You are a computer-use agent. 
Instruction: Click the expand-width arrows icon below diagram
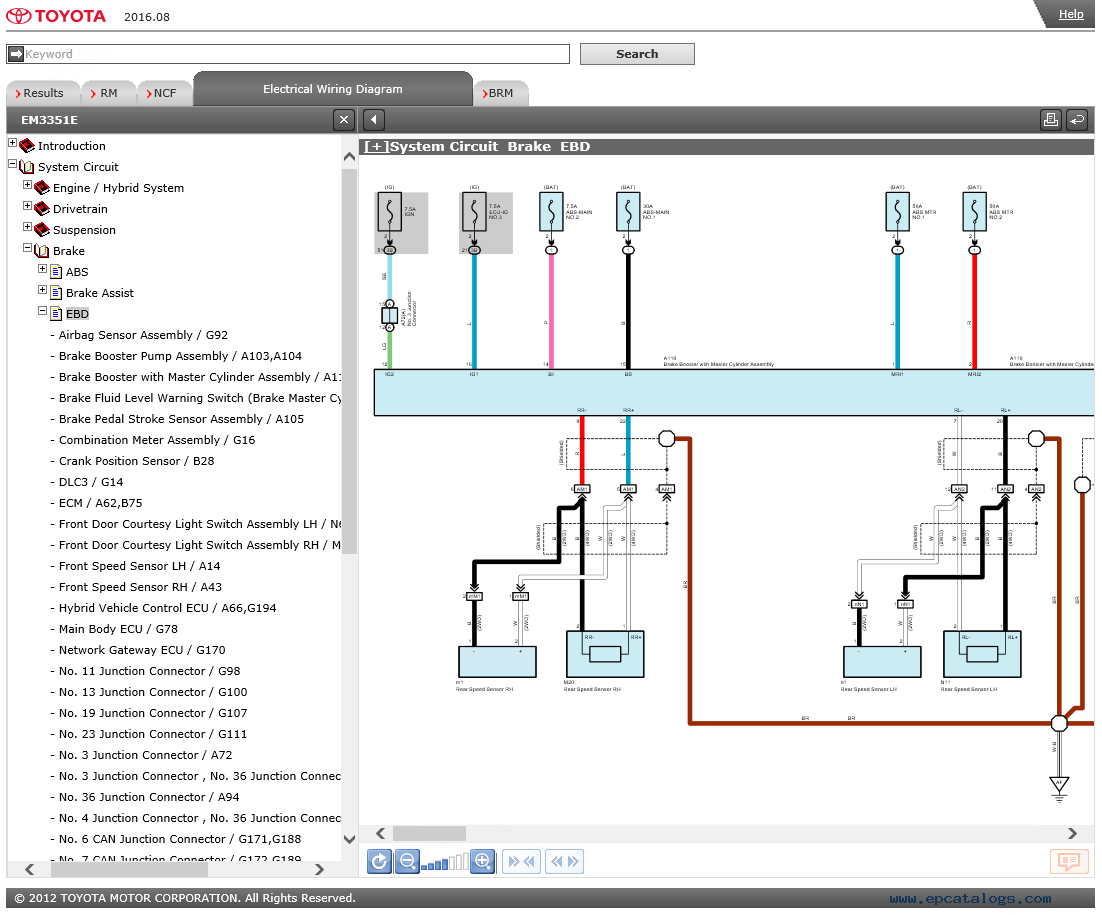[565, 861]
